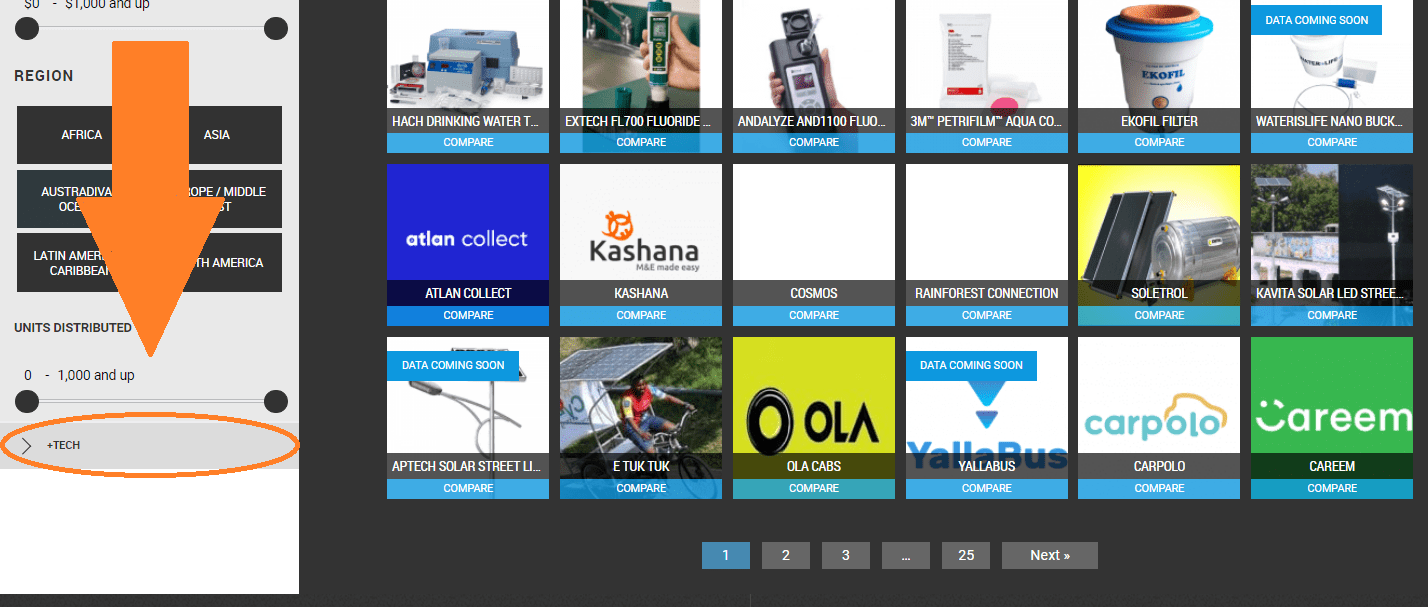Click the Units Distributed maximum slider handle
1428x607 pixels.
pyautogui.click(x=276, y=402)
